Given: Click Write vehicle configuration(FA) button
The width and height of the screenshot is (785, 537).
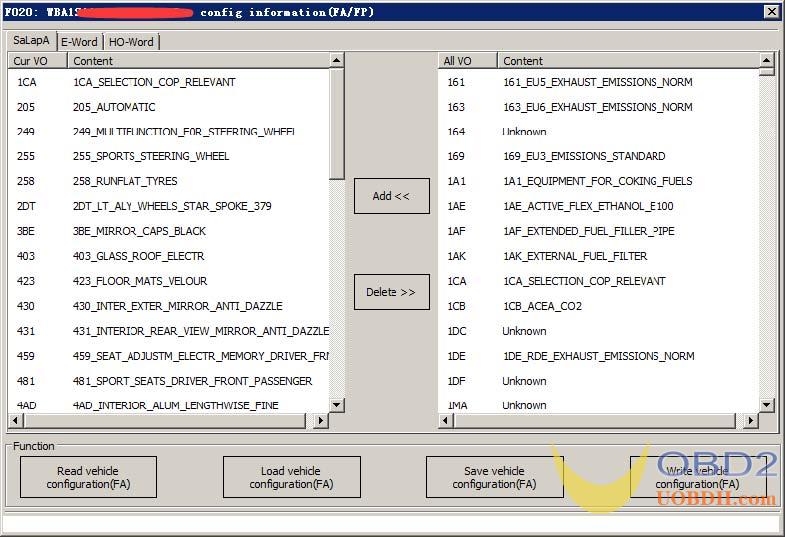Looking at the screenshot, I should [x=697, y=477].
